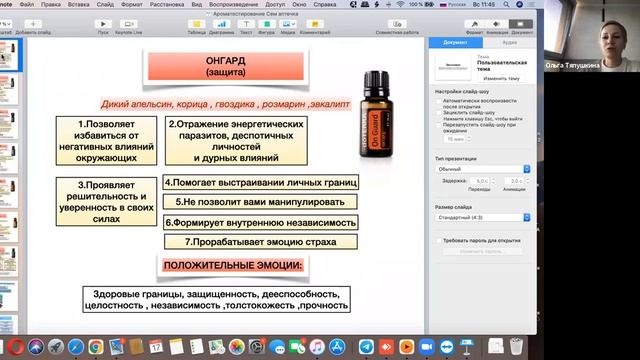This screenshot has height=360, width=640.
Task: Open Google Chrome from the Dock
Action: pyautogui.click(x=96, y=347)
